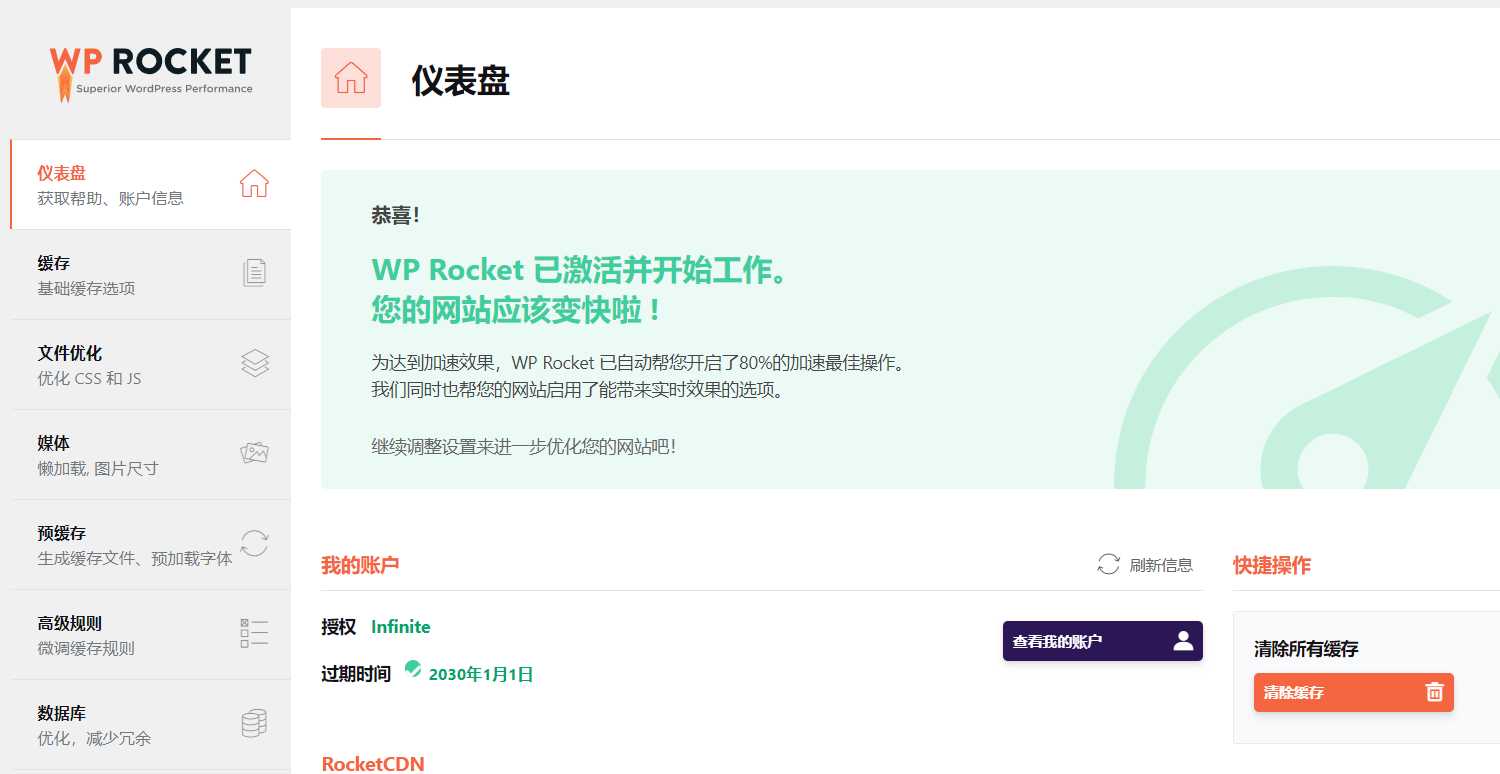The image size is (1500, 774).
Task: Click the 我的账户 section heading
Action: click(360, 565)
